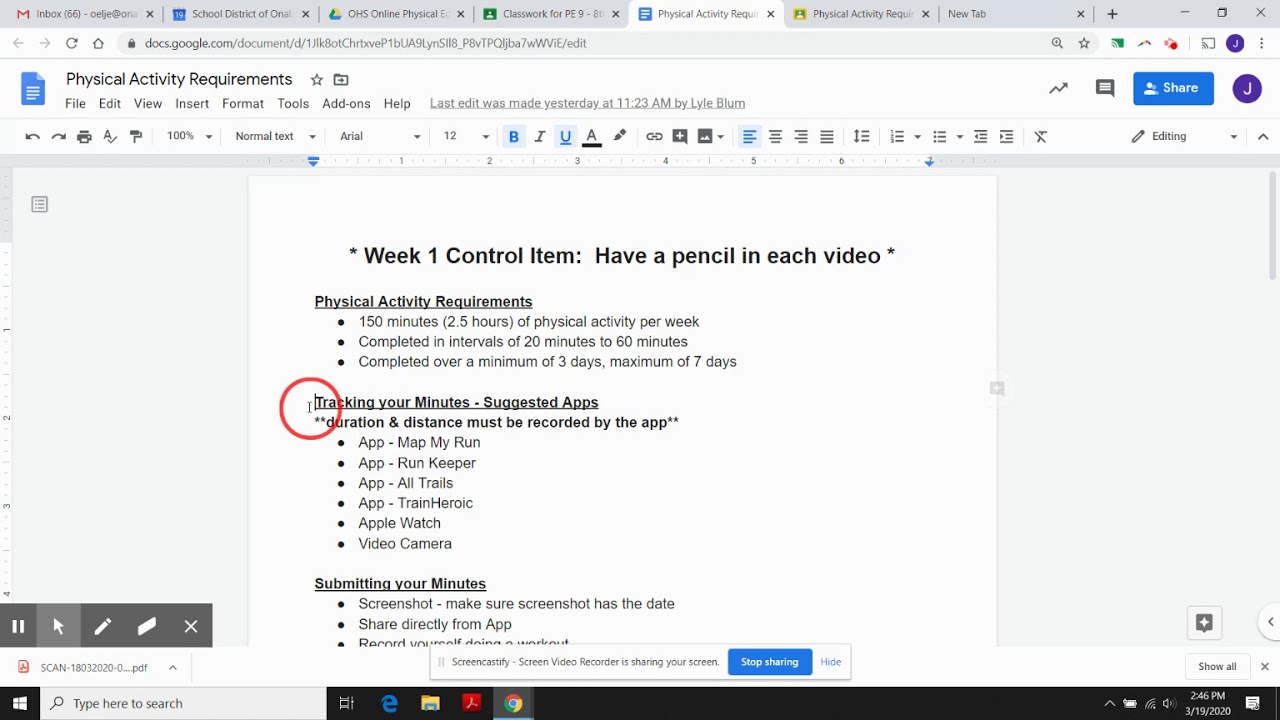Open the text color picker
Image resolution: width=1280 pixels, height=720 pixels.
592,136
